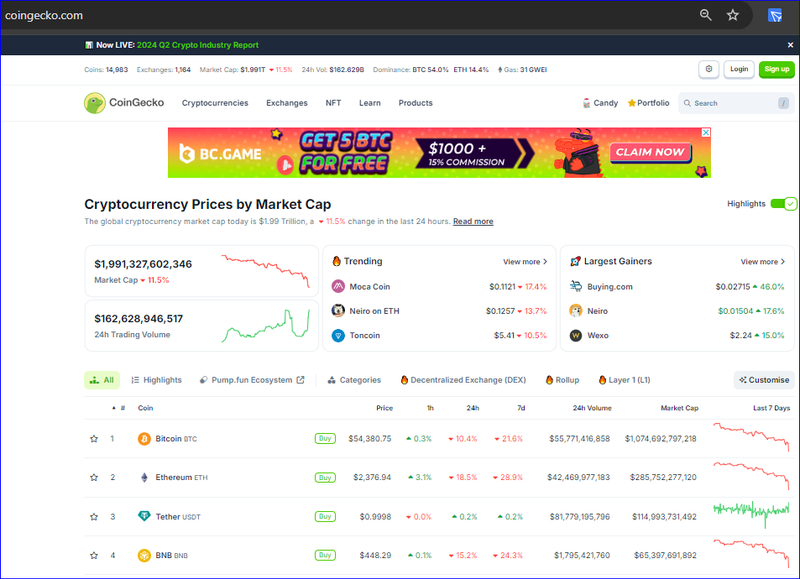800x579 pixels.
Task: Click the browser zoom magnifier icon
Action: click(x=706, y=15)
